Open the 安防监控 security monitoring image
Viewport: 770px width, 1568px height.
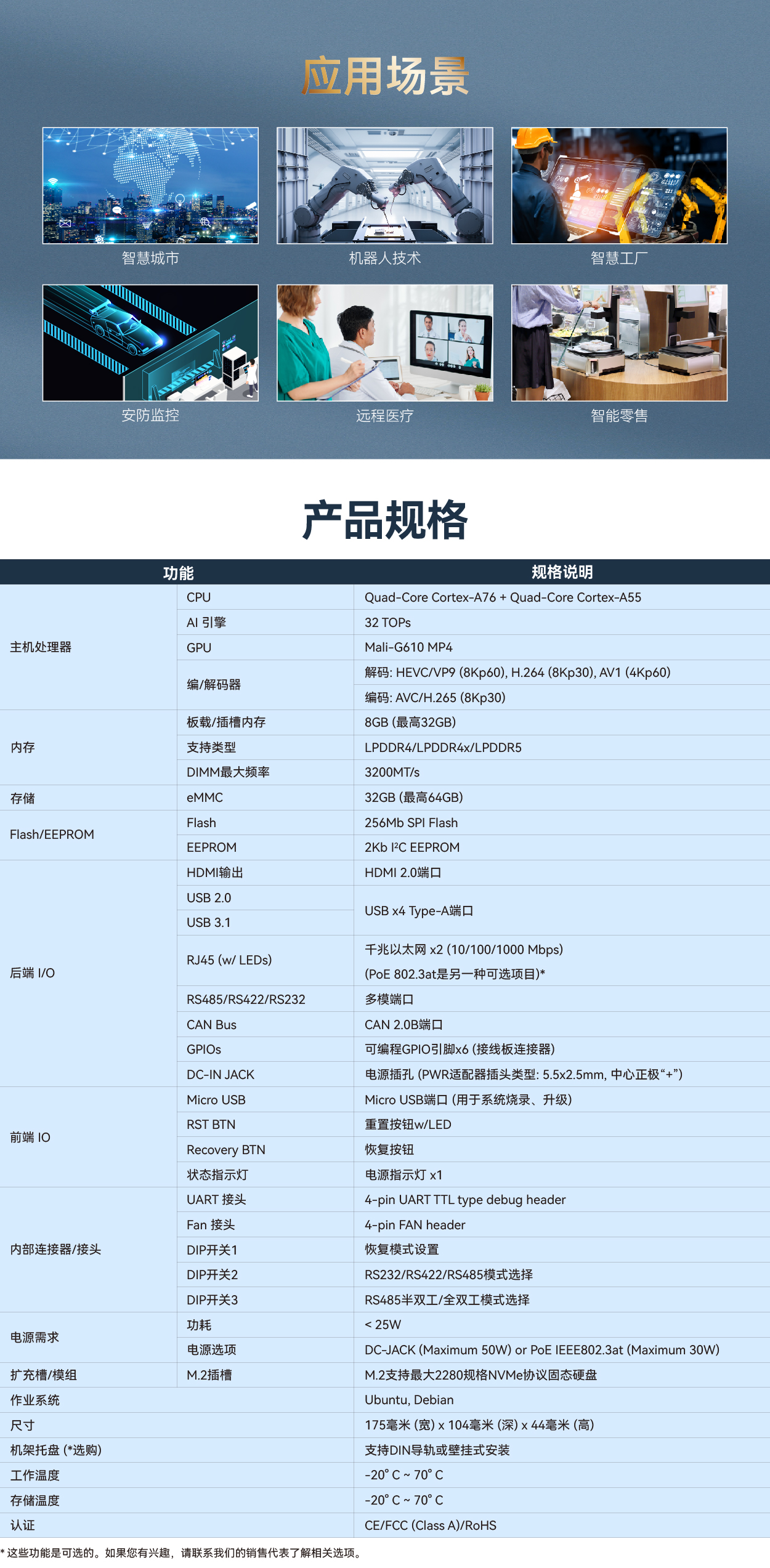point(150,342)
